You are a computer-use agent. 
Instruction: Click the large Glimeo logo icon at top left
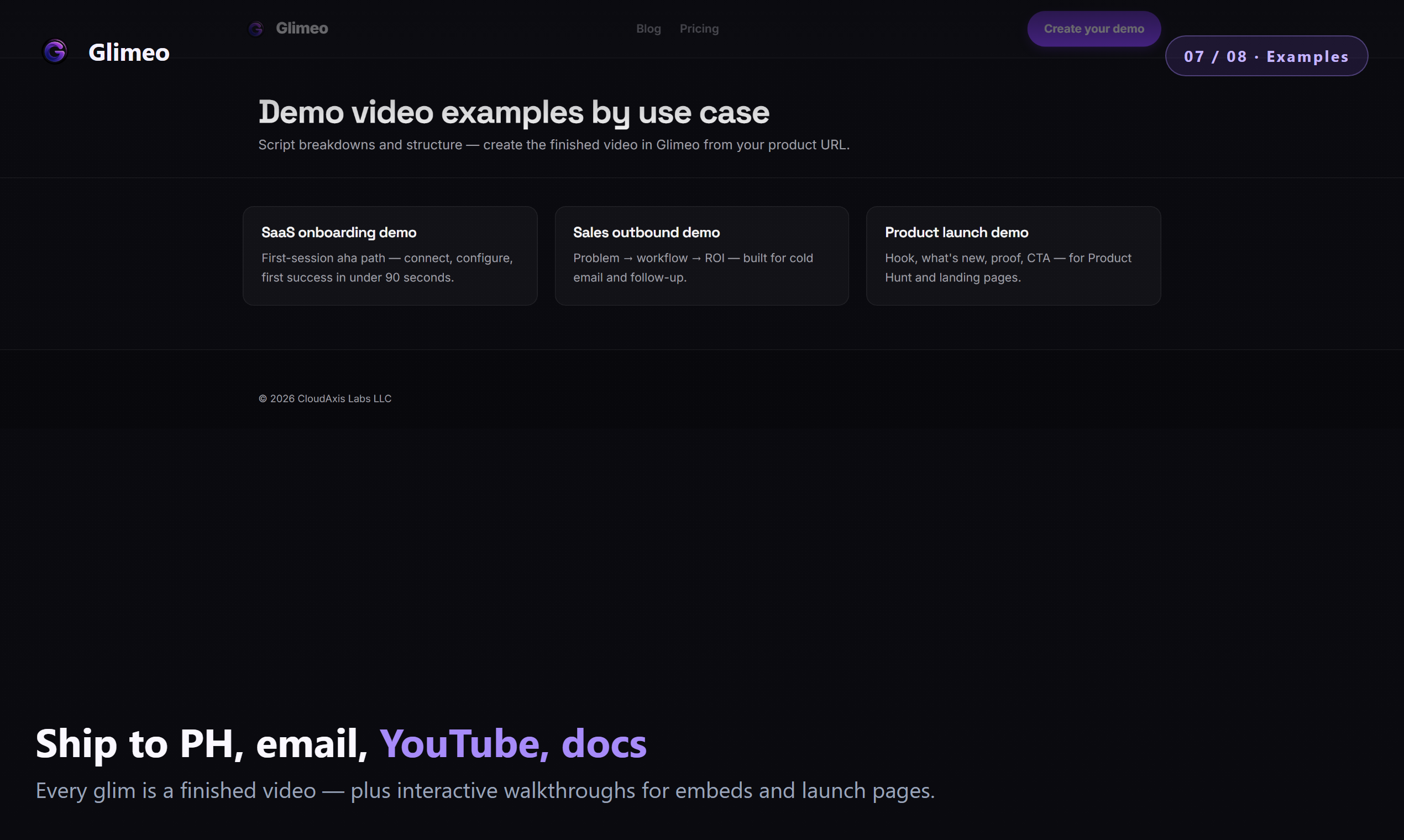pyautogui.click(x=55, y=51)
